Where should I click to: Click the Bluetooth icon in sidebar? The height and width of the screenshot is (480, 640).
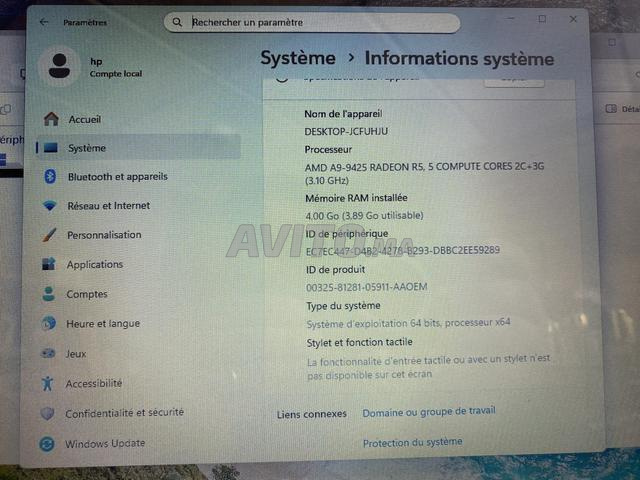(50, 176)
